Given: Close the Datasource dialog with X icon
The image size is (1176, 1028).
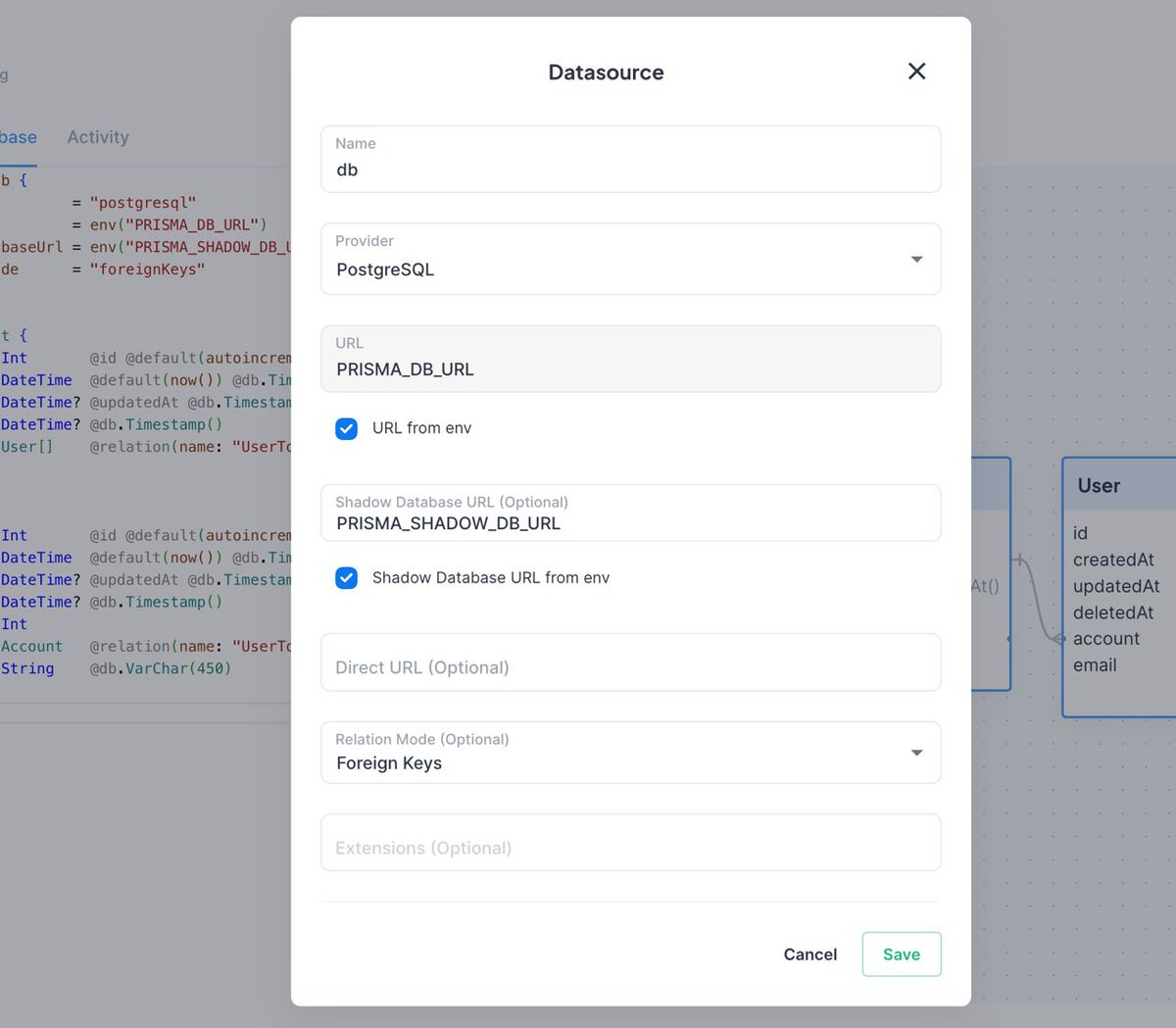Looking at the screenshot, I should (x=916, y=72).
